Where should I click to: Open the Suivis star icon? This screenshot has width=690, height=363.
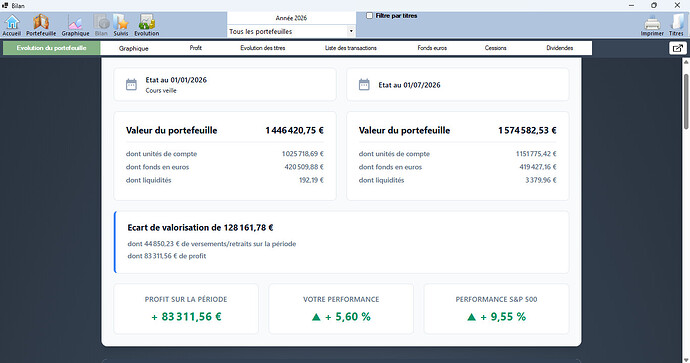121,25
